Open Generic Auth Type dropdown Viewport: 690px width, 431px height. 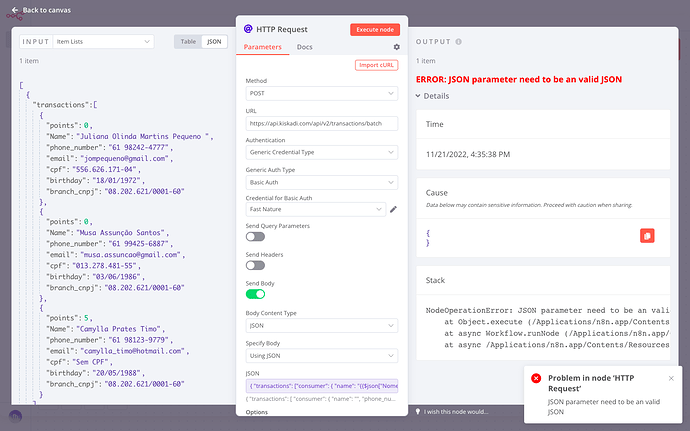coord(322,182)
